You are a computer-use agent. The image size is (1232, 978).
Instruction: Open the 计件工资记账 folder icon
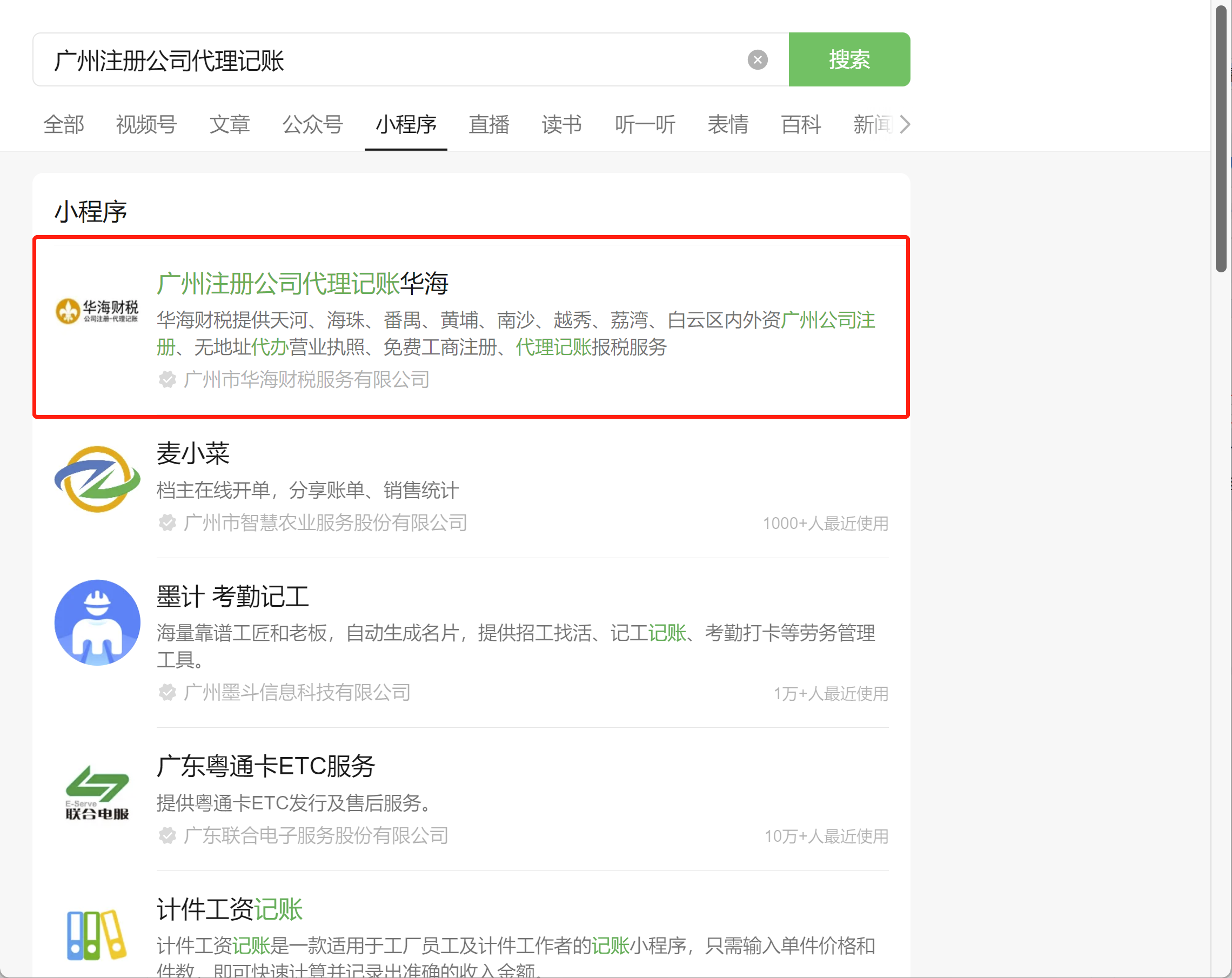97,935
